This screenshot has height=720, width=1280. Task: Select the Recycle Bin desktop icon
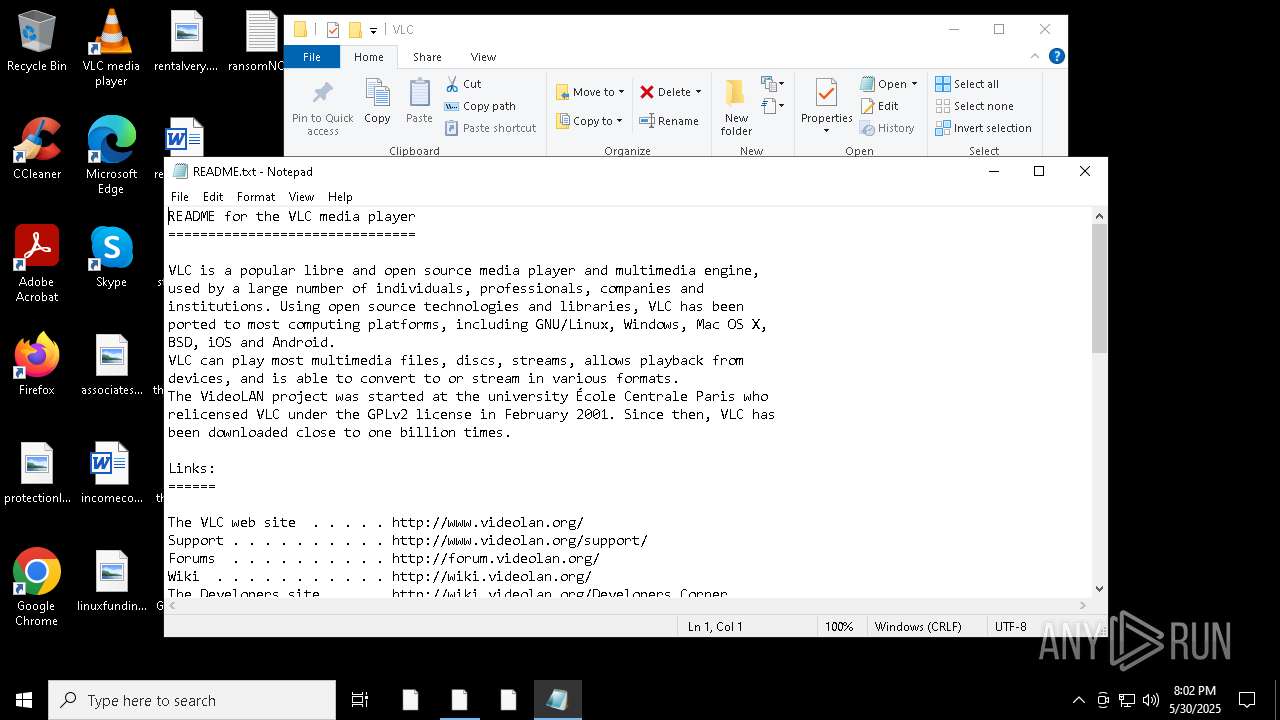pos(37,42)
